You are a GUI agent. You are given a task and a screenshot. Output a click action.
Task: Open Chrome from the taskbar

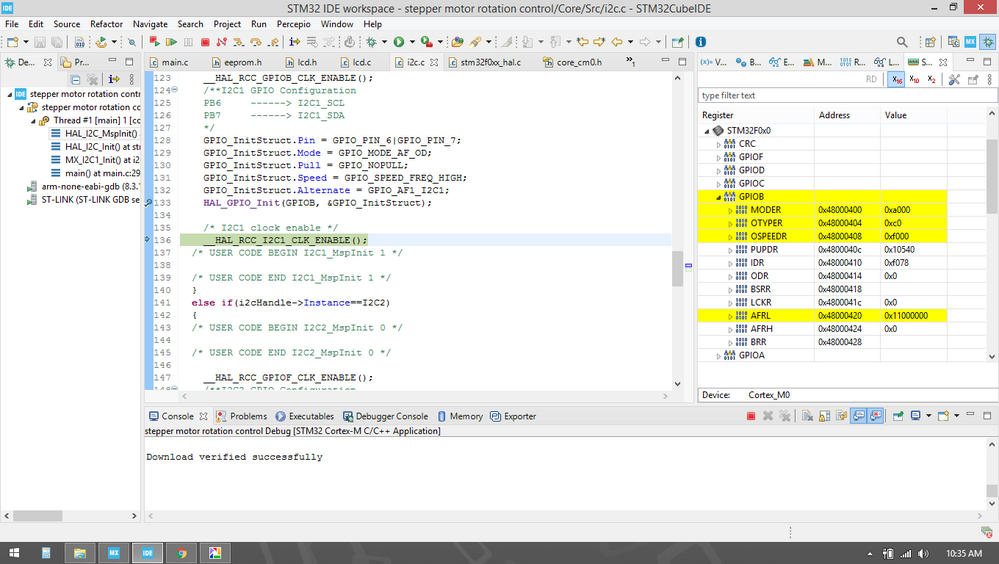pyautogui.click(x=182, y=553)
